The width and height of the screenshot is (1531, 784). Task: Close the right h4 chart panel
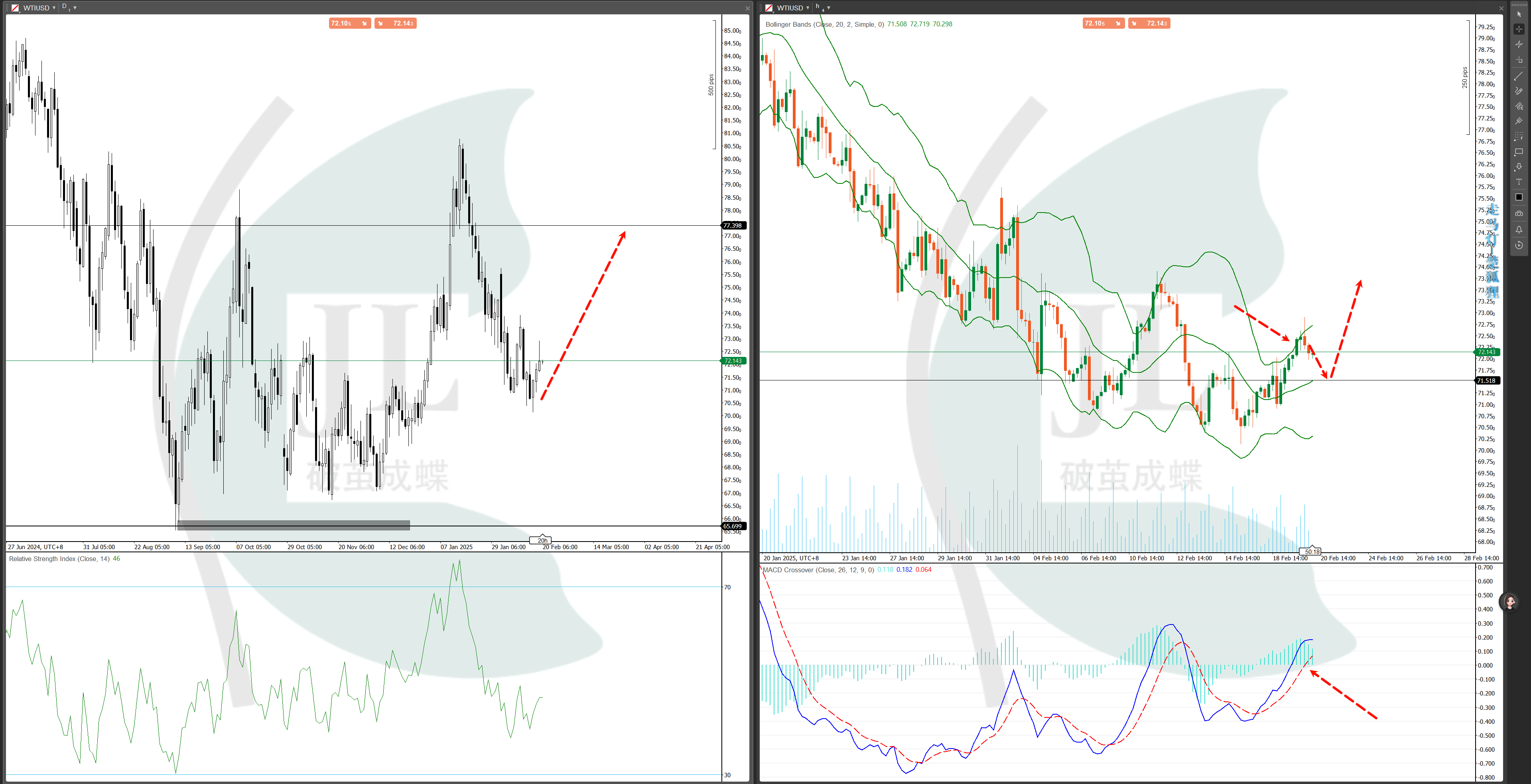pos(1501,8)
